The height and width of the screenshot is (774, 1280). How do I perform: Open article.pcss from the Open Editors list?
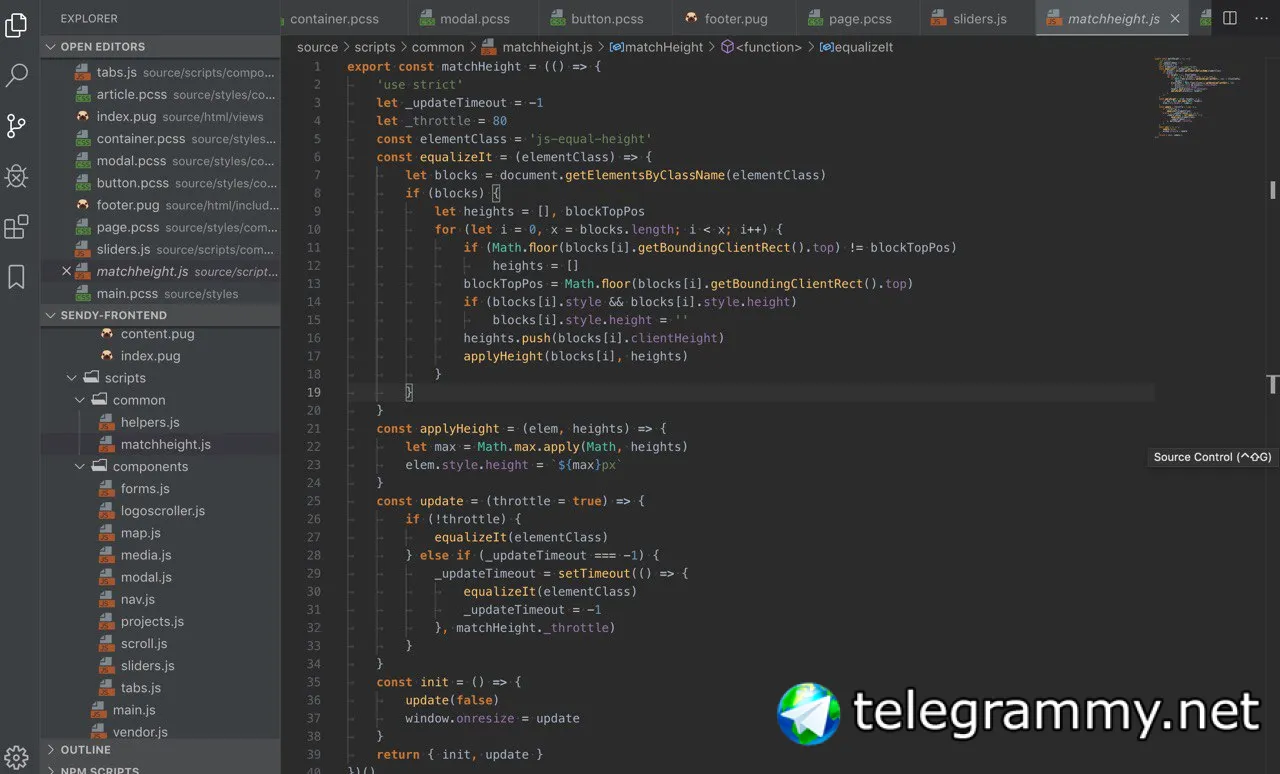pos(160,95)
